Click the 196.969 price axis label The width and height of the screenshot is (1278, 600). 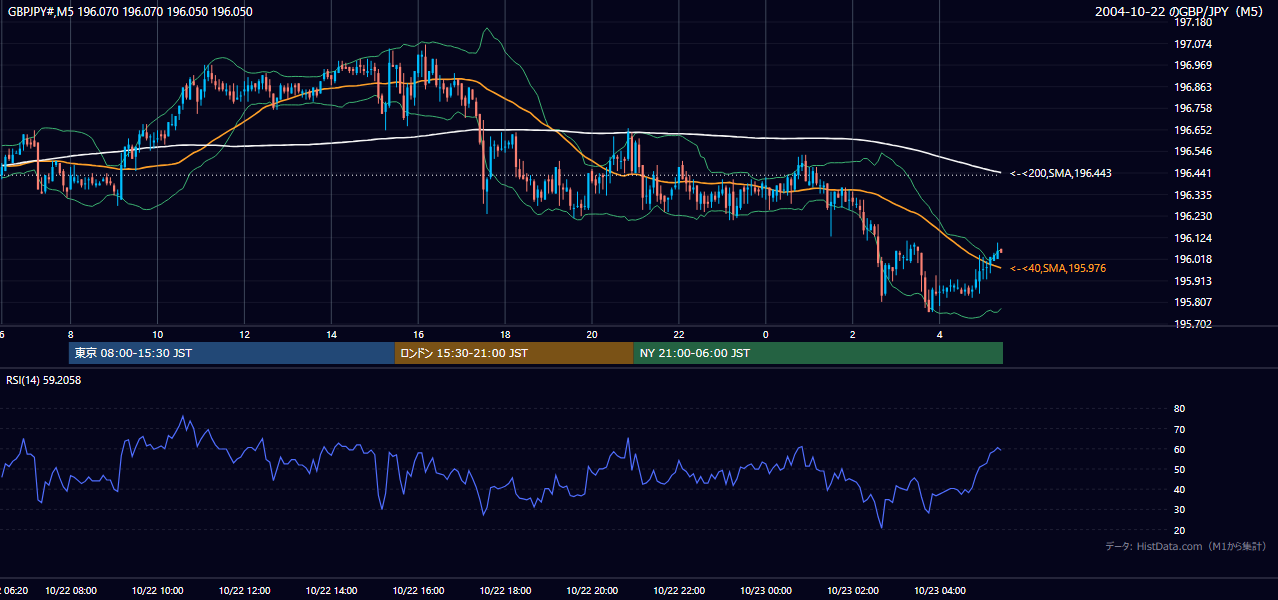[x=1192, y=66]
